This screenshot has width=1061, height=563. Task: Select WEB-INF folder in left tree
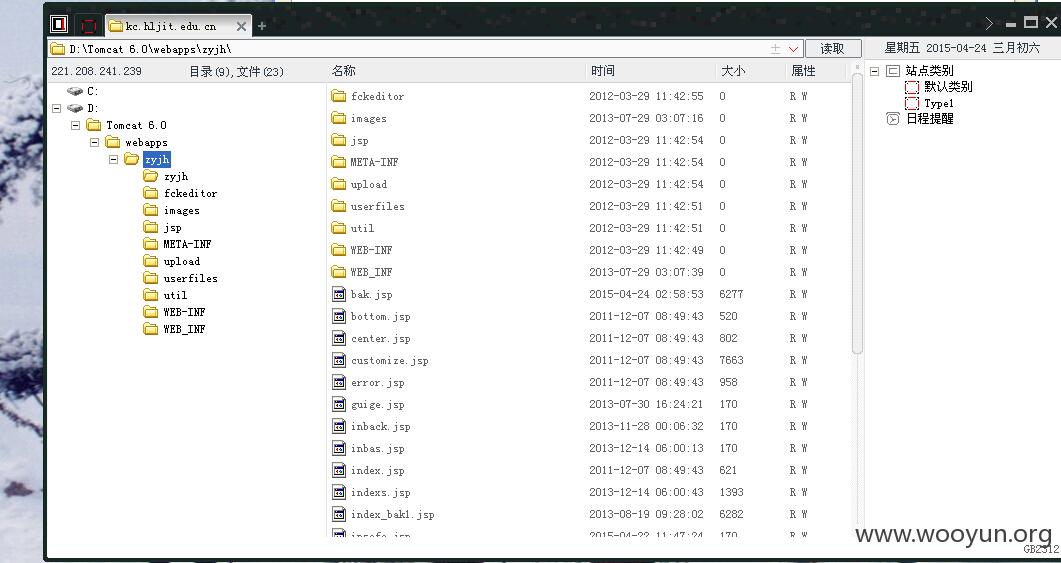coord(184,312)
